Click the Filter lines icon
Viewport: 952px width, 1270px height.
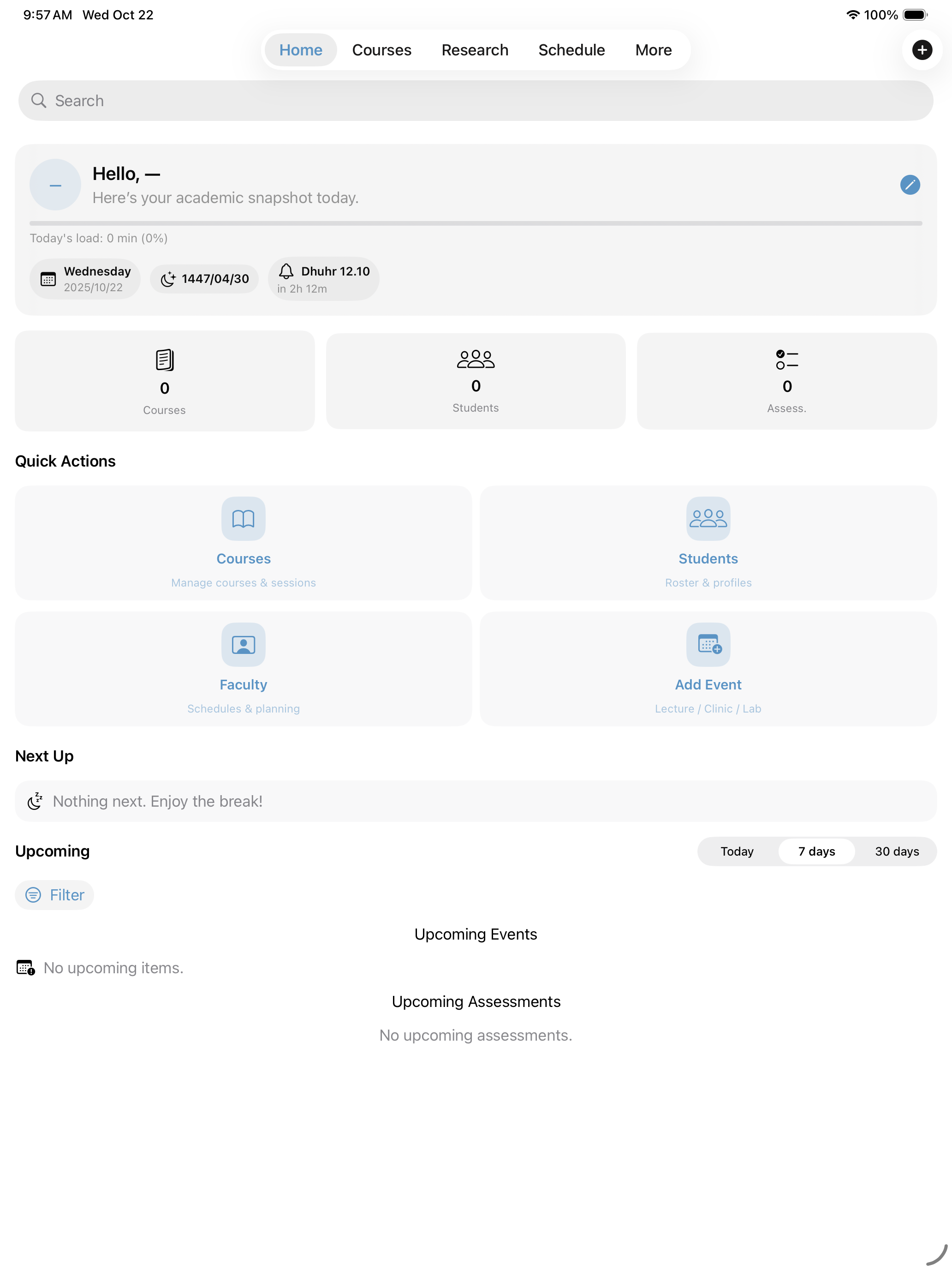tap(33, 895)
